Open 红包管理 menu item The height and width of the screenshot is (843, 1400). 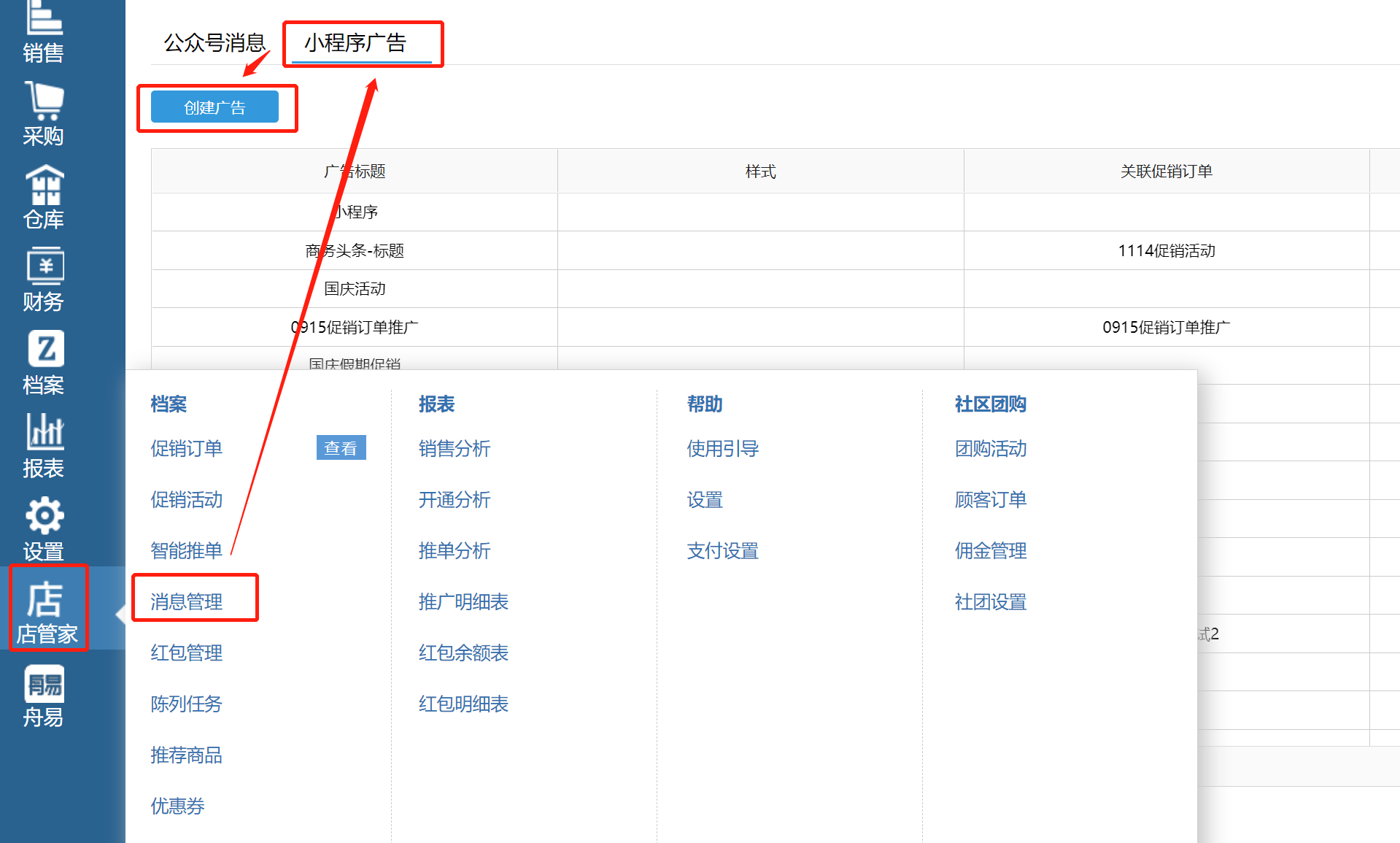point(186,653)
